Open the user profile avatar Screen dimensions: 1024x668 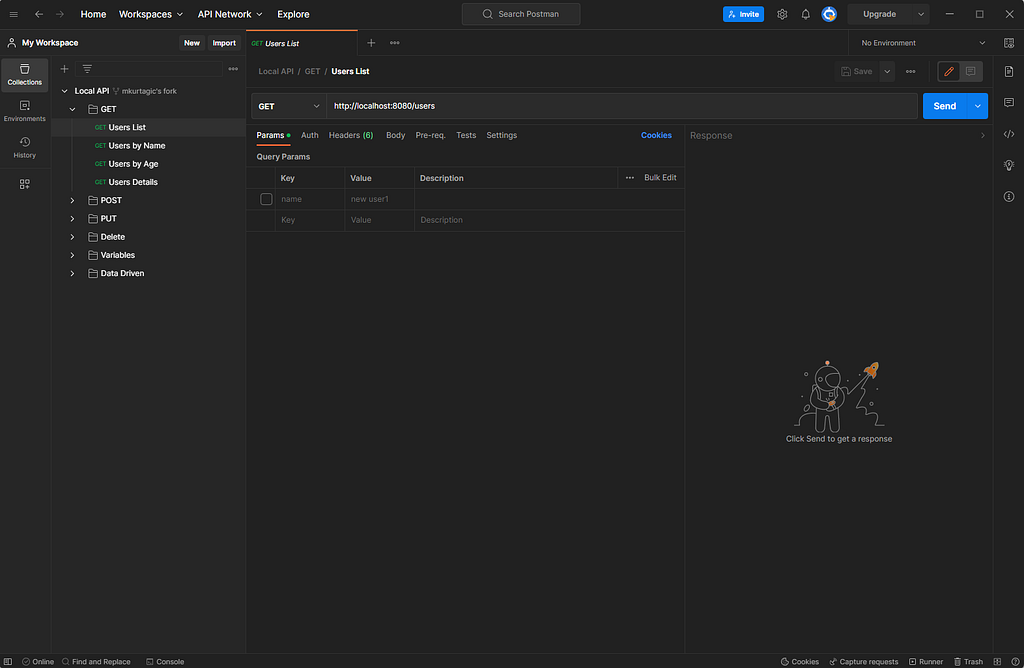tap(829, 14)
